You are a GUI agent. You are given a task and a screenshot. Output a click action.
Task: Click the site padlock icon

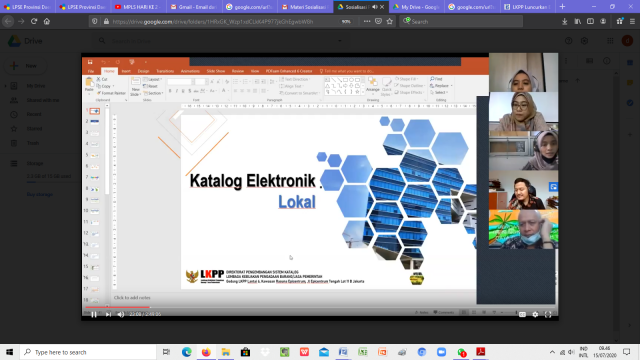[106, 21]
